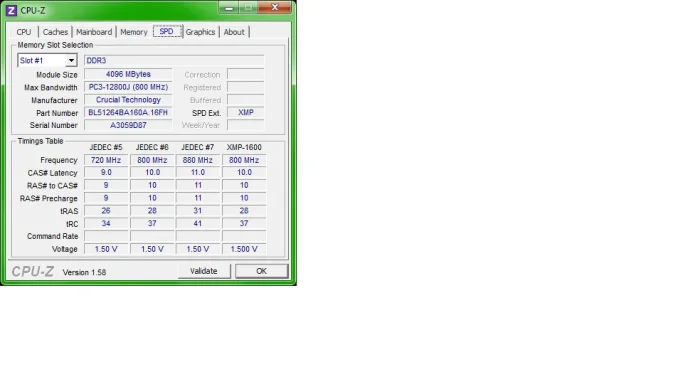Click the Version 1.58 label
This screenshot has height=384, width=683.
(x=85, y=272)
